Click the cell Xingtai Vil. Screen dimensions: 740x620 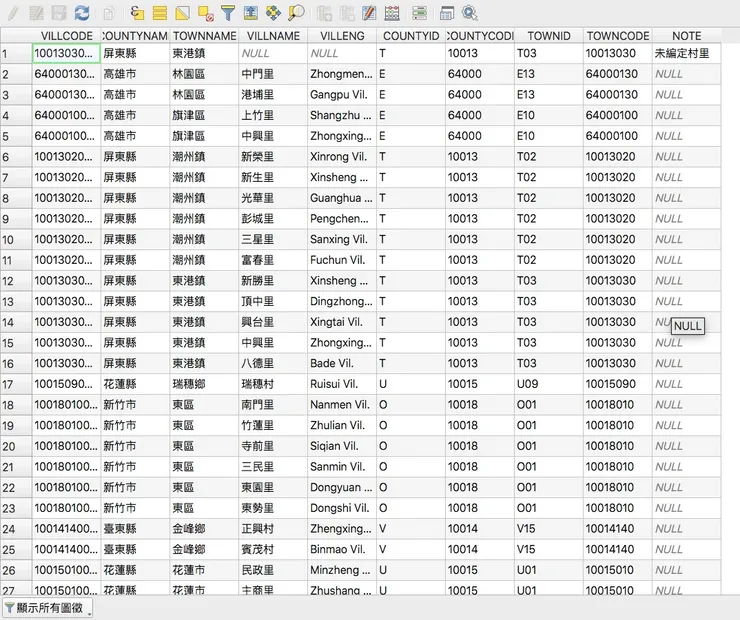[x=342, y=322]
